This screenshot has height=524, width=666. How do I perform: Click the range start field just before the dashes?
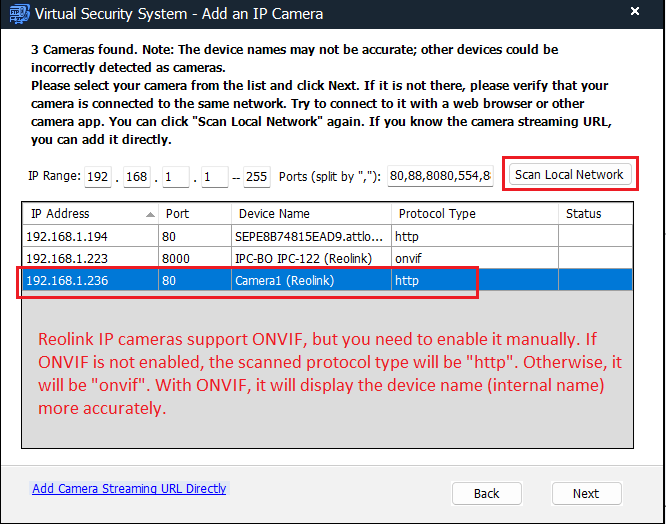pyautogui.click(x=212, y=177)
